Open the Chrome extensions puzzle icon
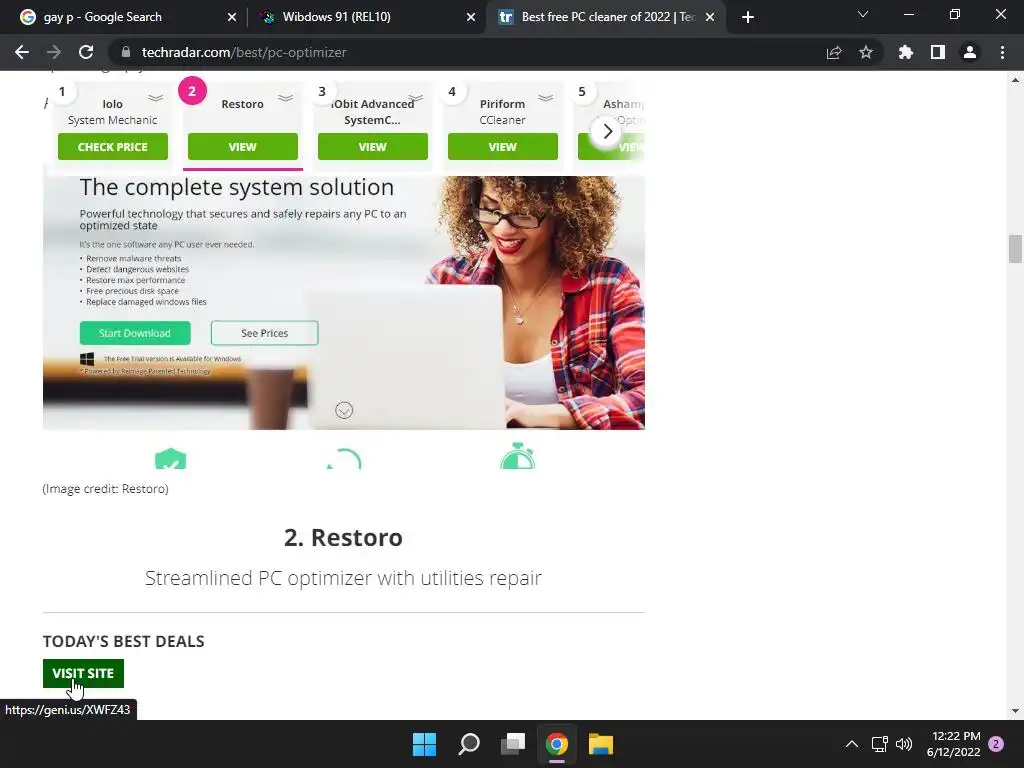This screenshot has width=1024, height=768. tap(906, 52)
